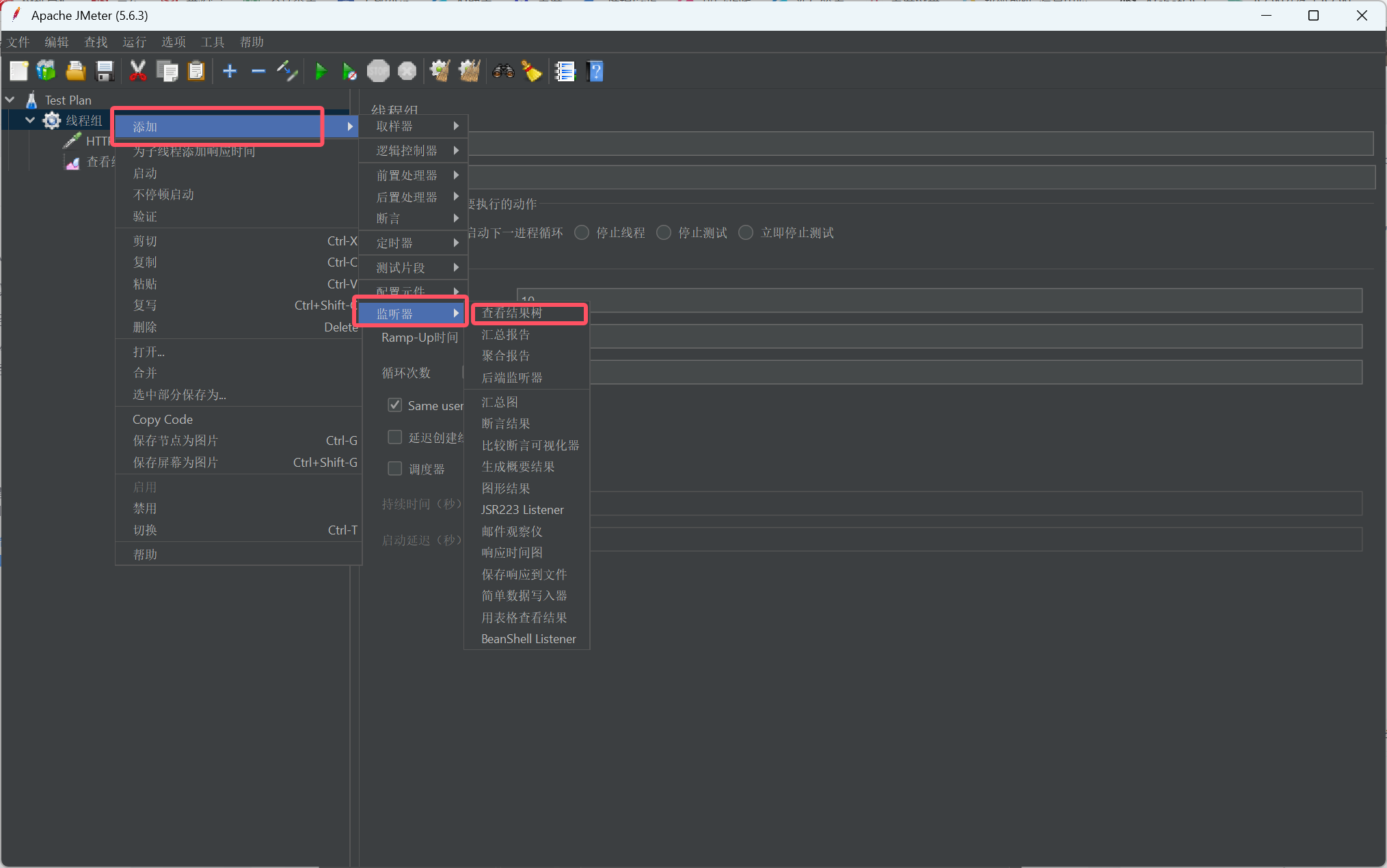The width and height of the screenshot is (1387, 868).
Task: Click the Cut scissors icon
Action: click(x=138, y=71)
